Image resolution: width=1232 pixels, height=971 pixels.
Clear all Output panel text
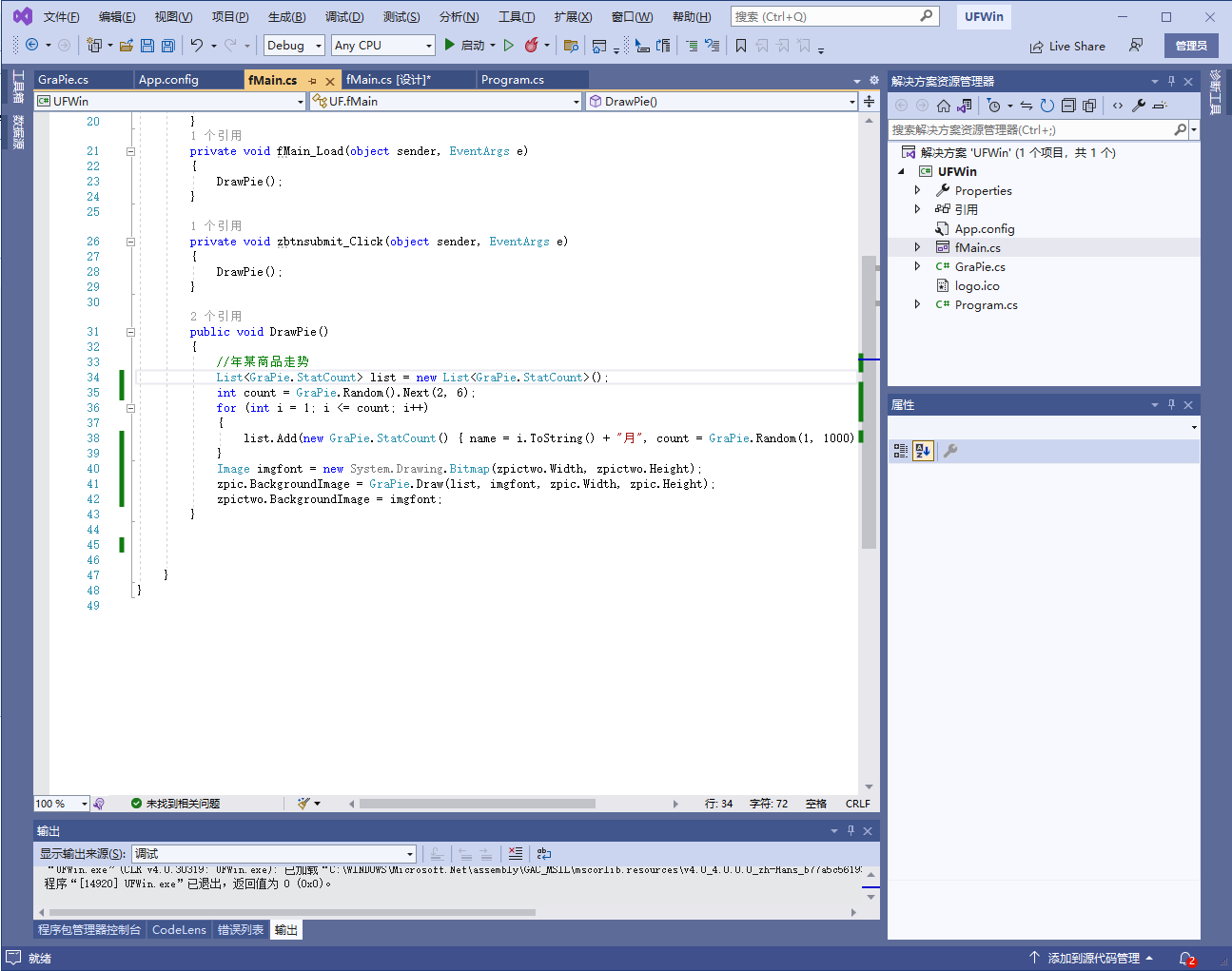pos(516,853)
